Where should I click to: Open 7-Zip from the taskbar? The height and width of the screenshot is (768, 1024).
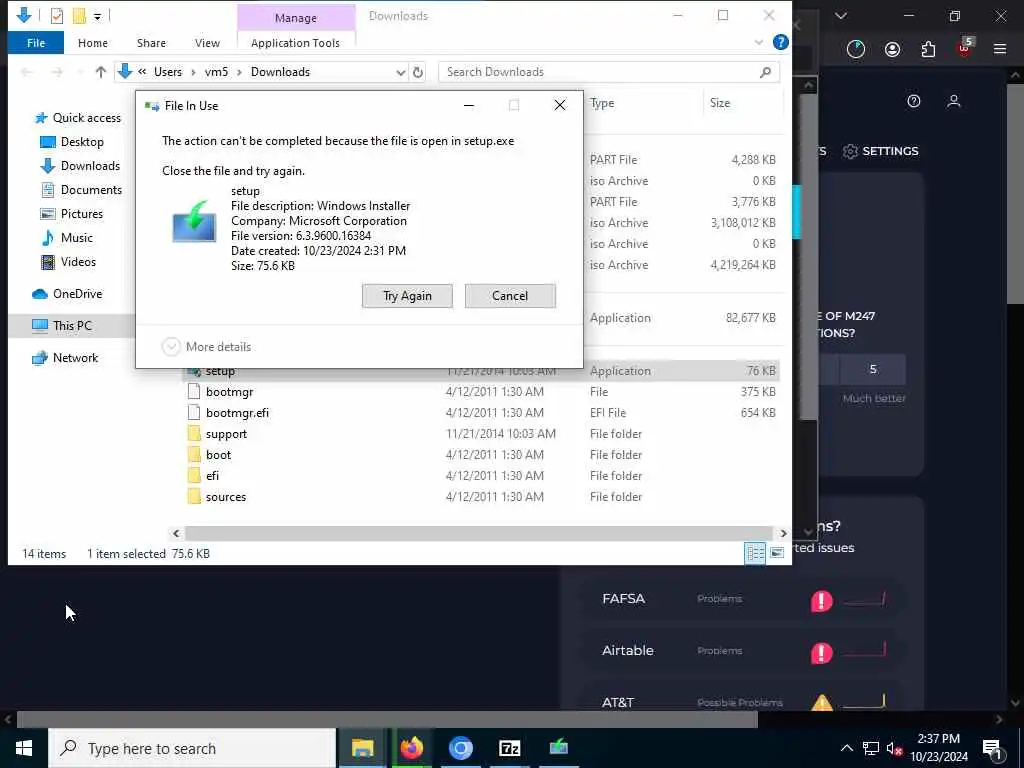coord(509,748)
